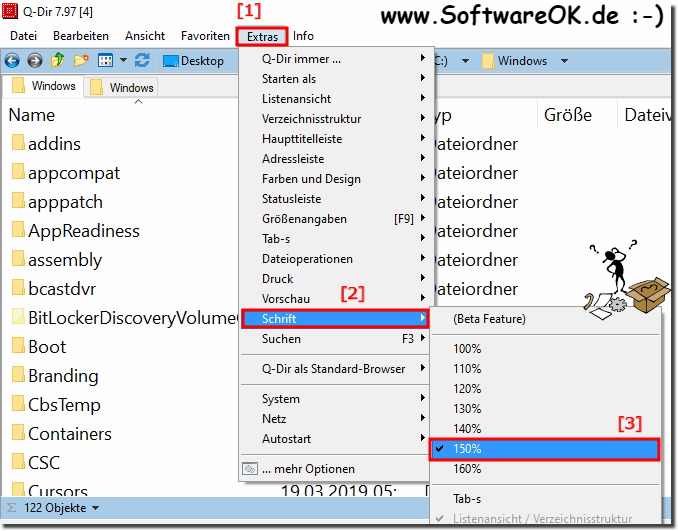Click the Desktop monitor icon in address bar
The image size is (678, 531).
[170, 61]
